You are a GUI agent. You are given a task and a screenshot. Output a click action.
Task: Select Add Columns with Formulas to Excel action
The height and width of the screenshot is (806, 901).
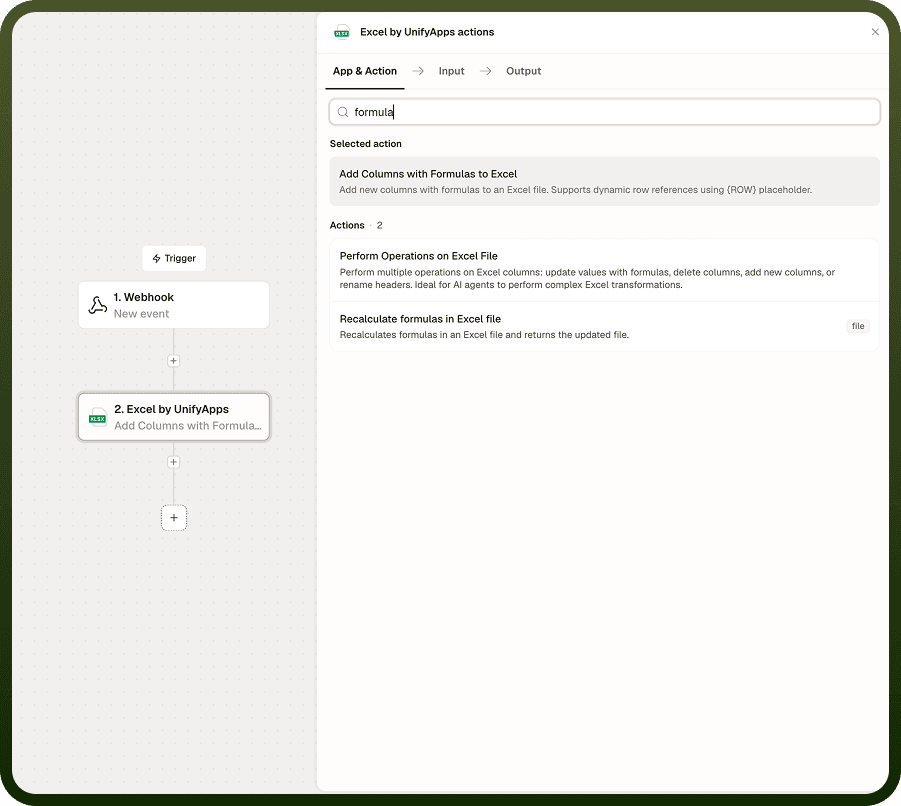coord(604,182)
